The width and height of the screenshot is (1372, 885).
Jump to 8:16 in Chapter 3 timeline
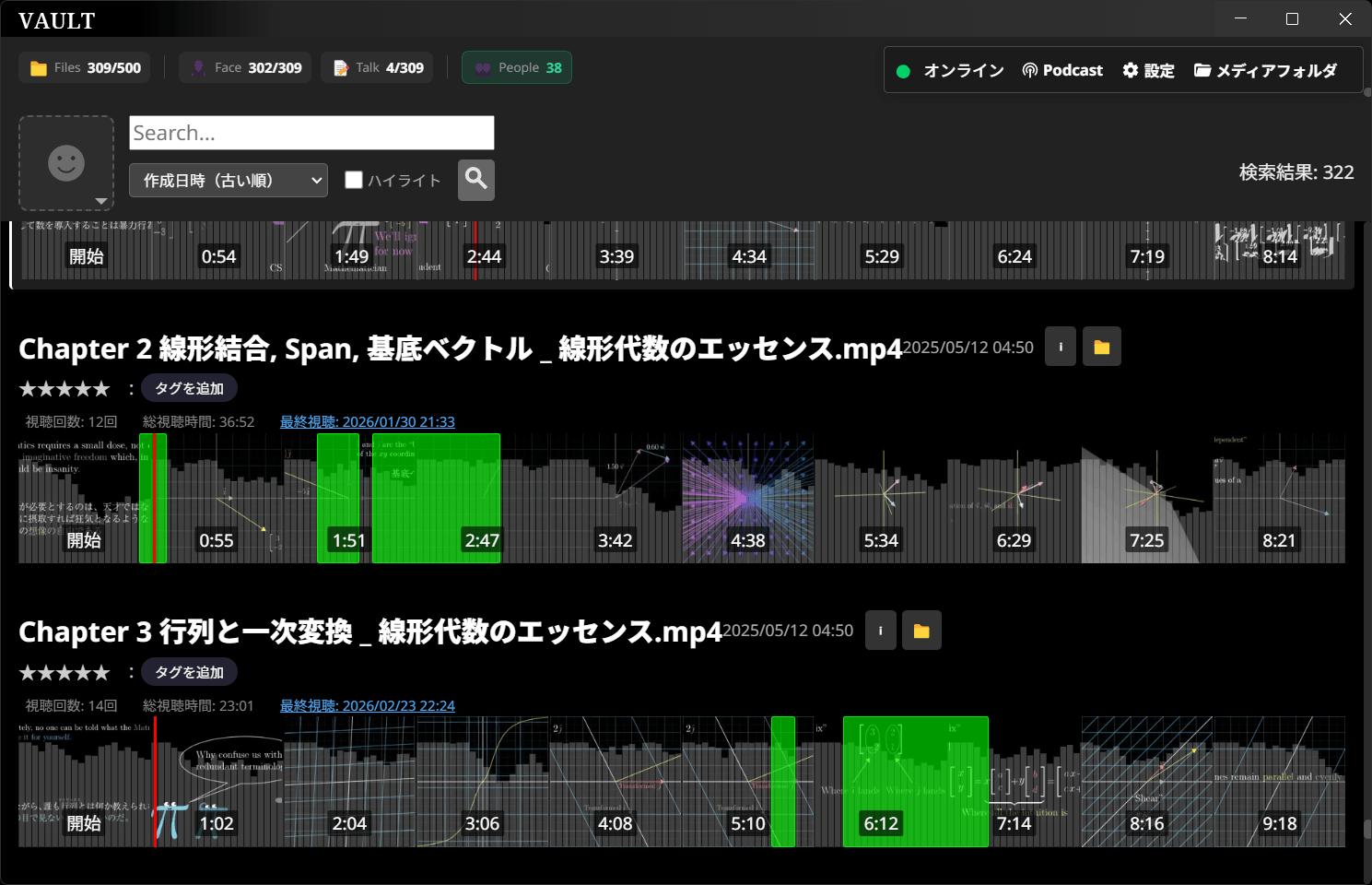point(1147,823)
